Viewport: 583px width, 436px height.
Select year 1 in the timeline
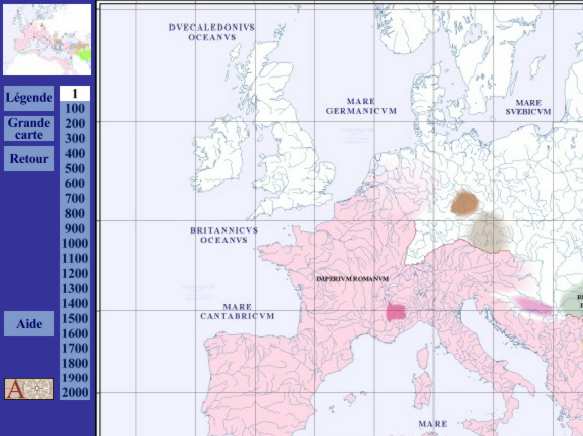75,94
